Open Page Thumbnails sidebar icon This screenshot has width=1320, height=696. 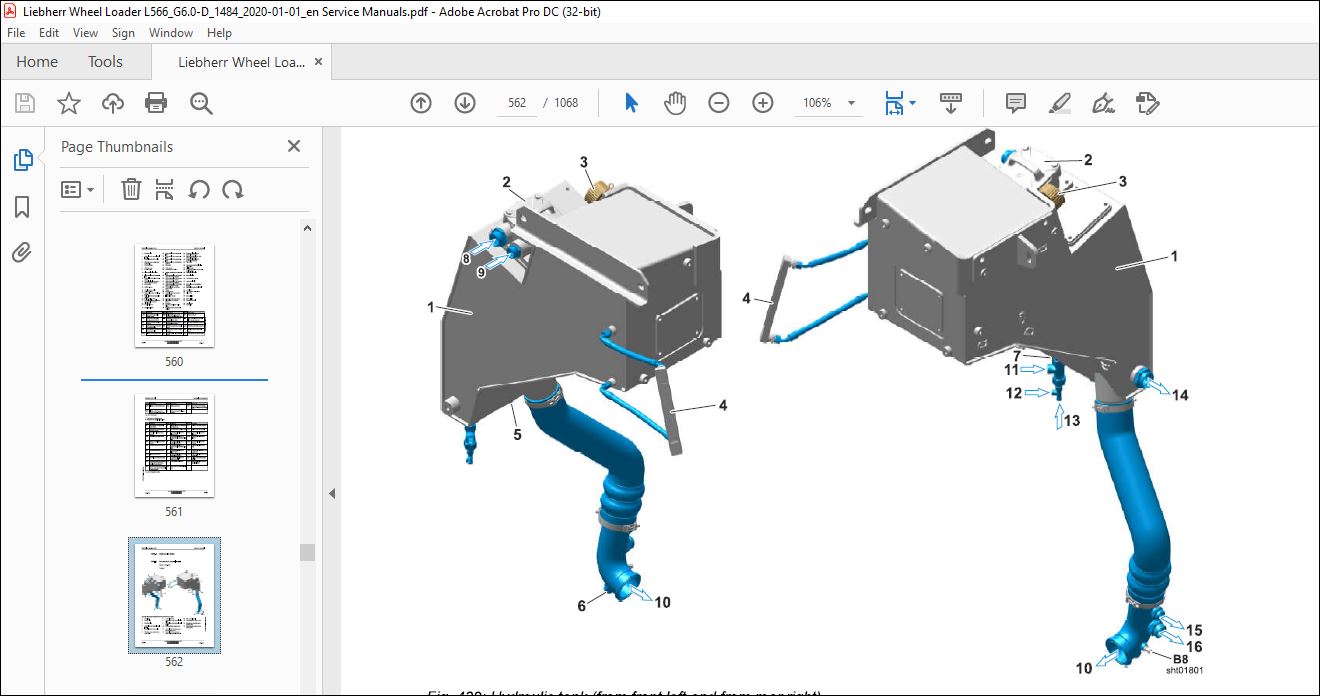[22, 160]
